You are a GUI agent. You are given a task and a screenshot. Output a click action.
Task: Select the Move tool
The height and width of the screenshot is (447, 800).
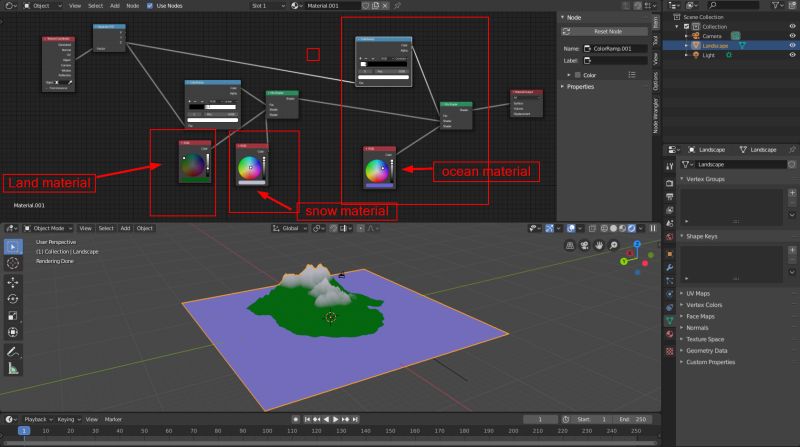(13, 282)
